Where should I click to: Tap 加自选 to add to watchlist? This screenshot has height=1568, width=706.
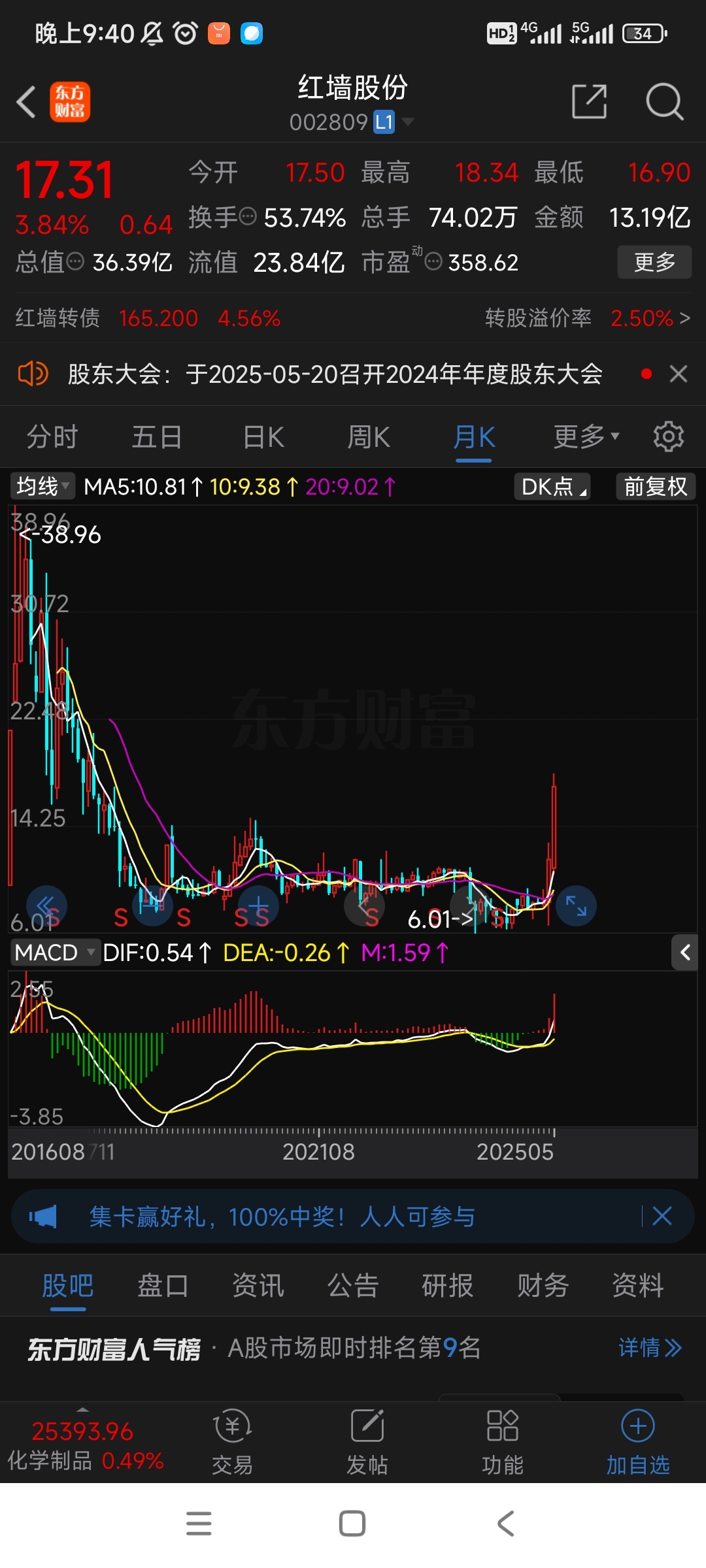[x=638, y=1443]
